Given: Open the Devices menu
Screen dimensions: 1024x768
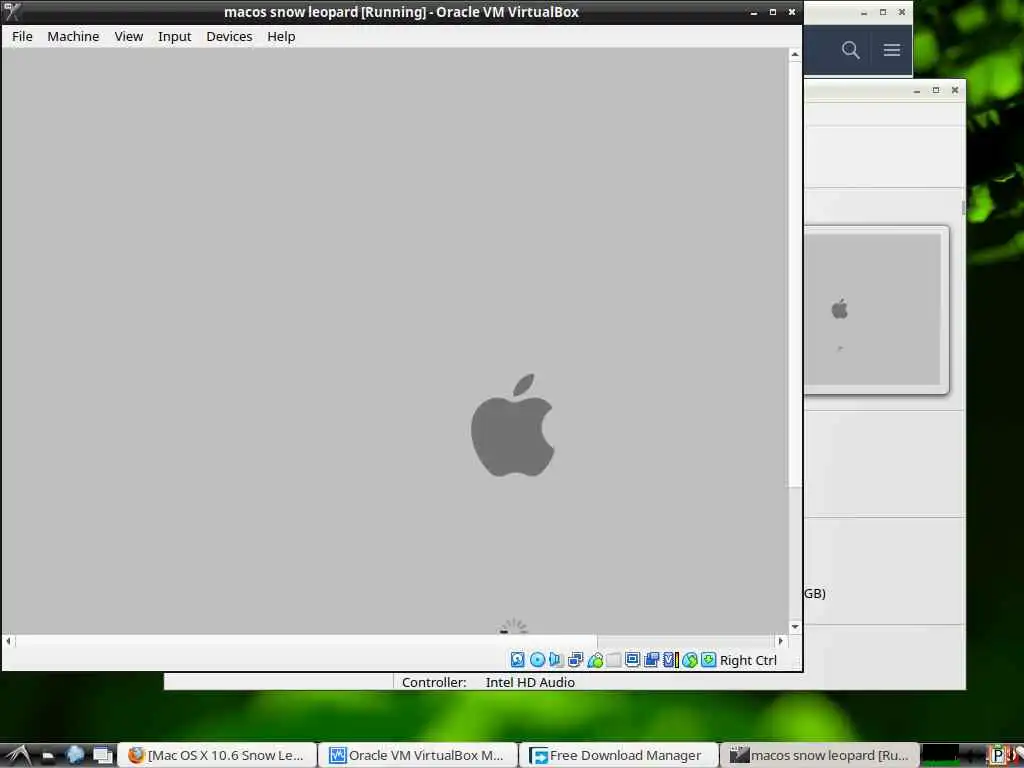Looking at the screenshot, I should [x=229, y=37].
